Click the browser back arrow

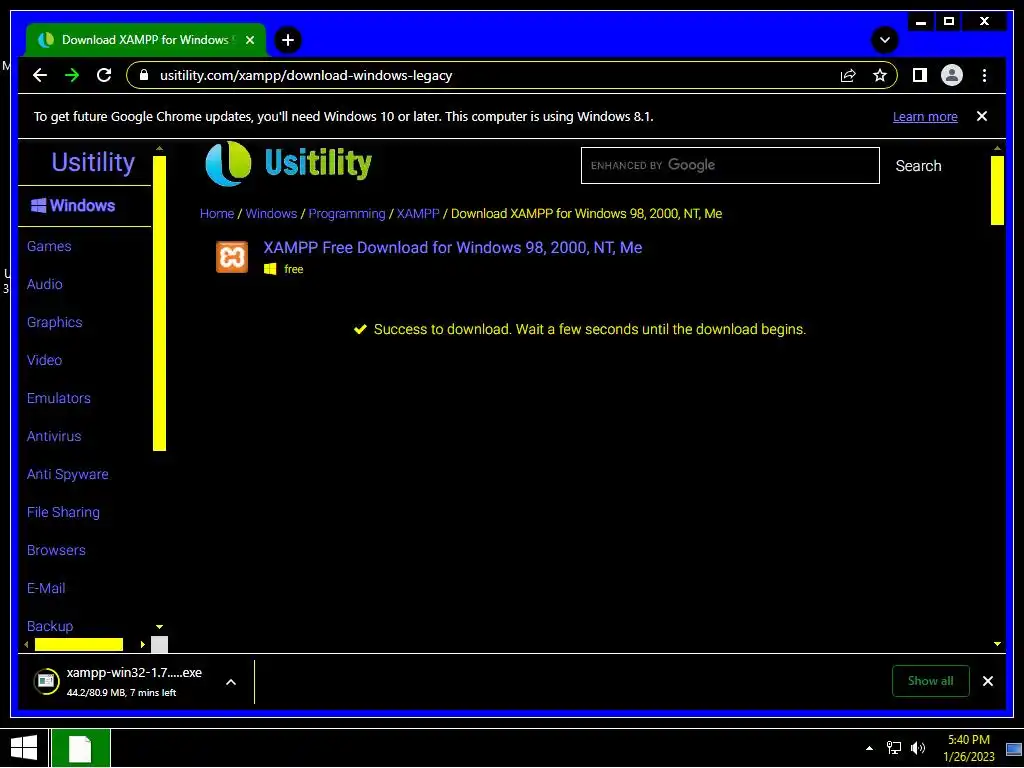[x=40, y=75]
